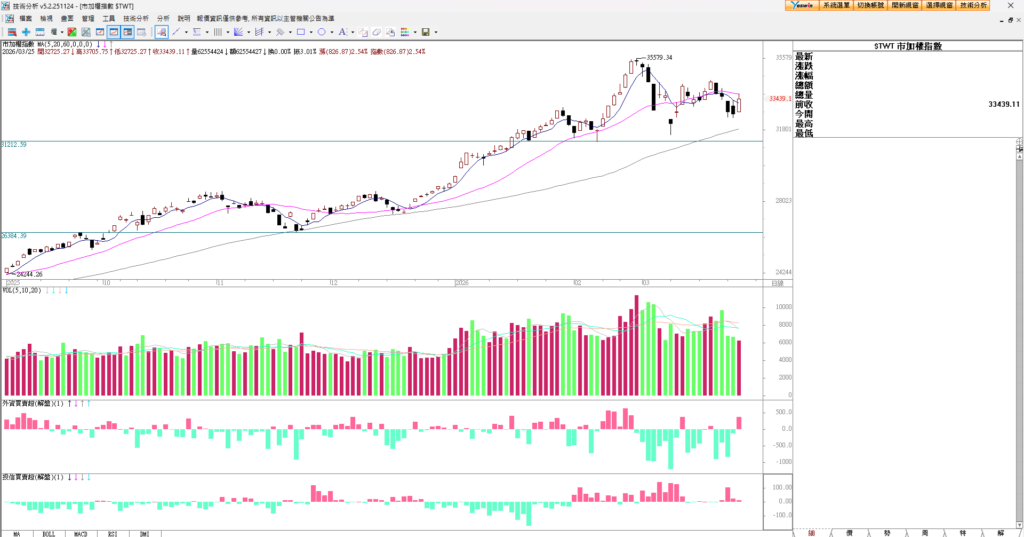
Task: Select the vertical cycle lines tool
Action: click(x=219, y=32)
